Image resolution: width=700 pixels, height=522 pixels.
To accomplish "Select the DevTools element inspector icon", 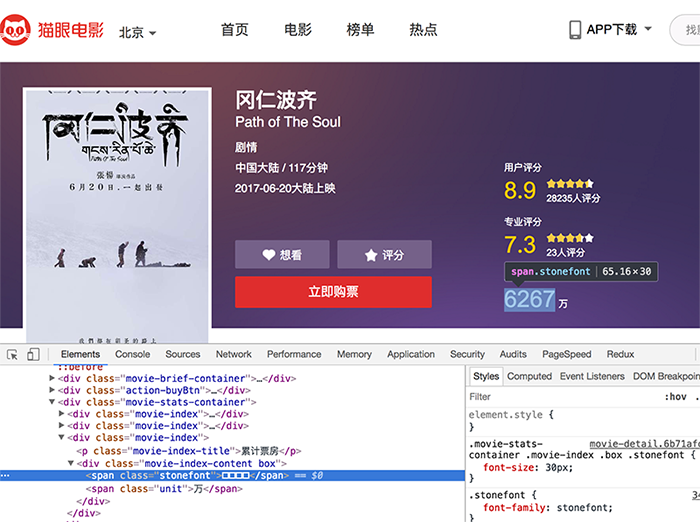I will click(12, 355).
